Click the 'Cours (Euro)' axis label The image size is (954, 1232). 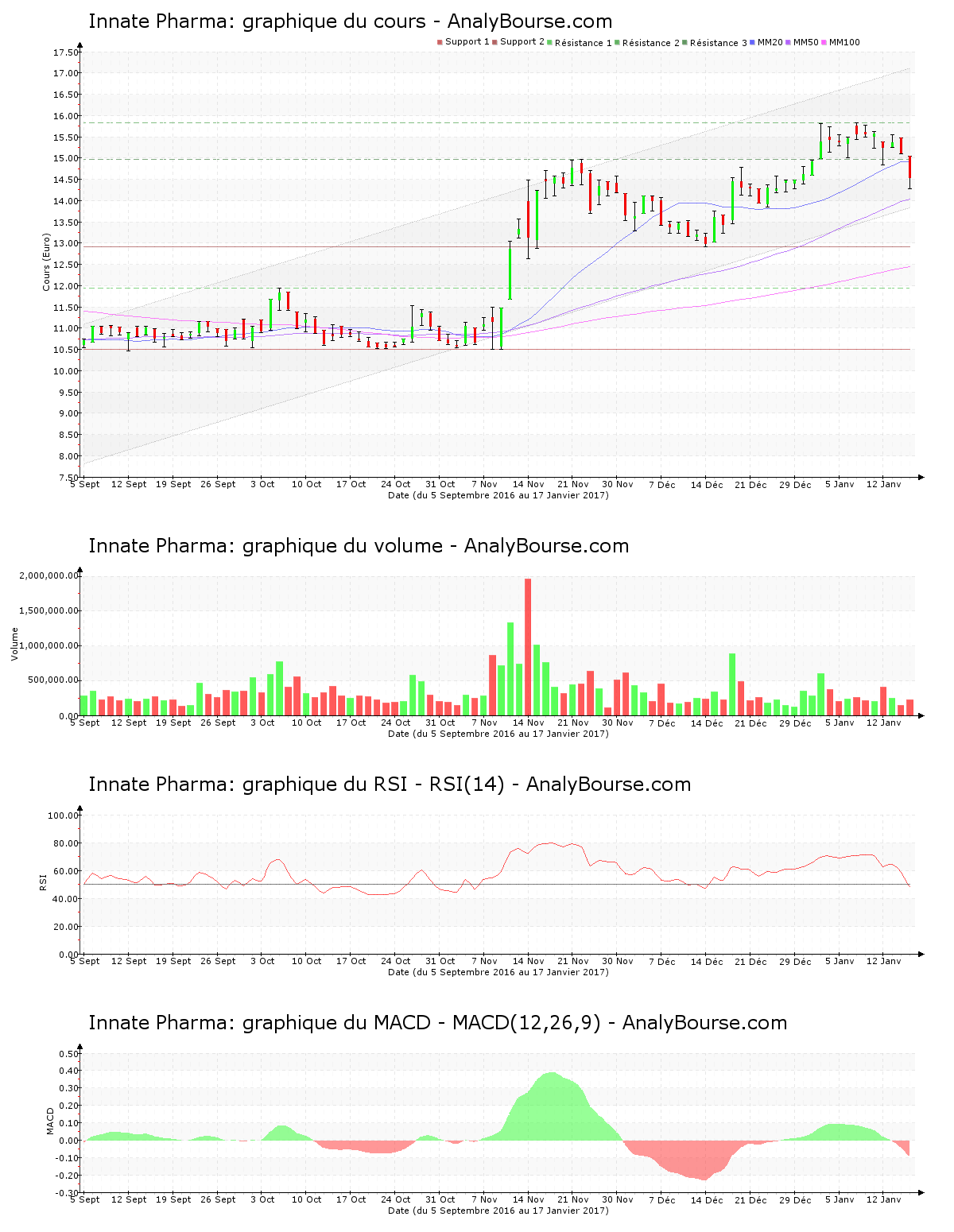pyautogui.click(x=47, y=262)
